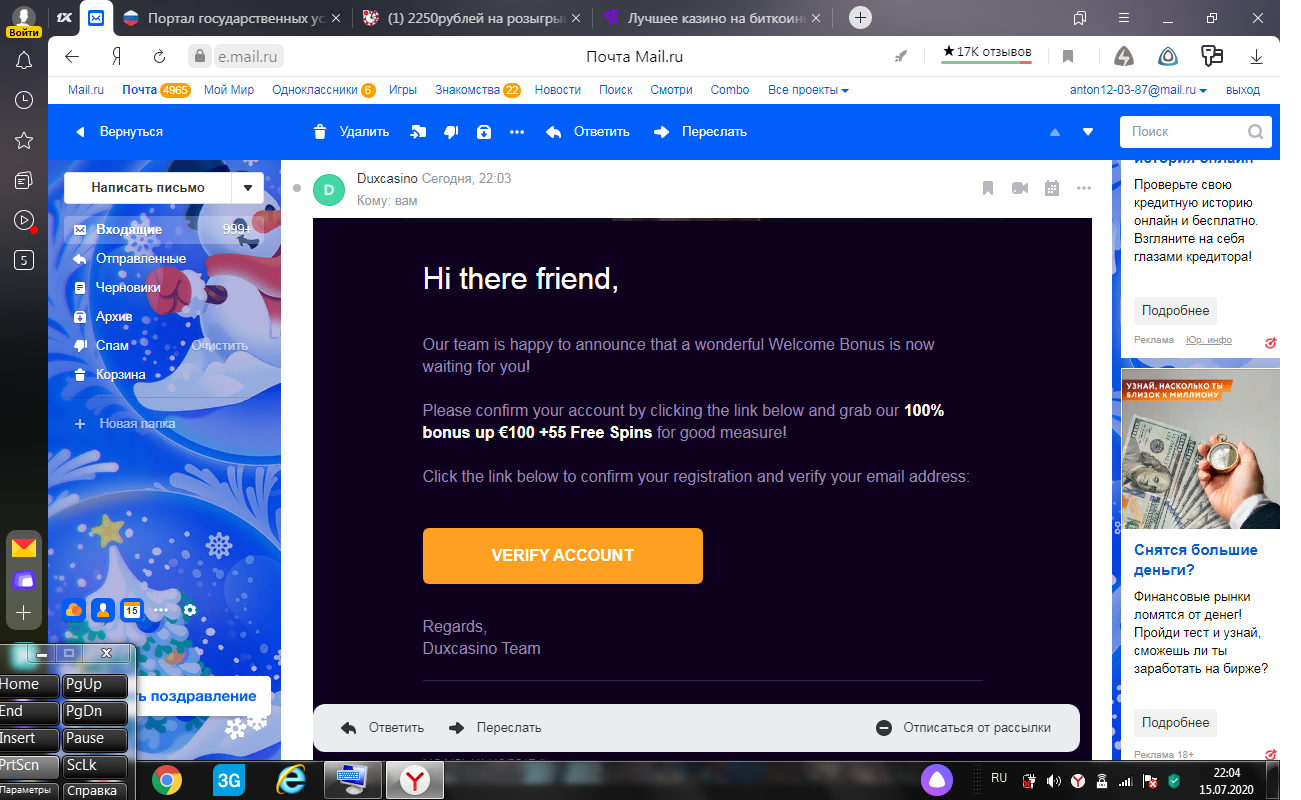Click the Gmail icon in browser side panel

click(x=24, y=548)
